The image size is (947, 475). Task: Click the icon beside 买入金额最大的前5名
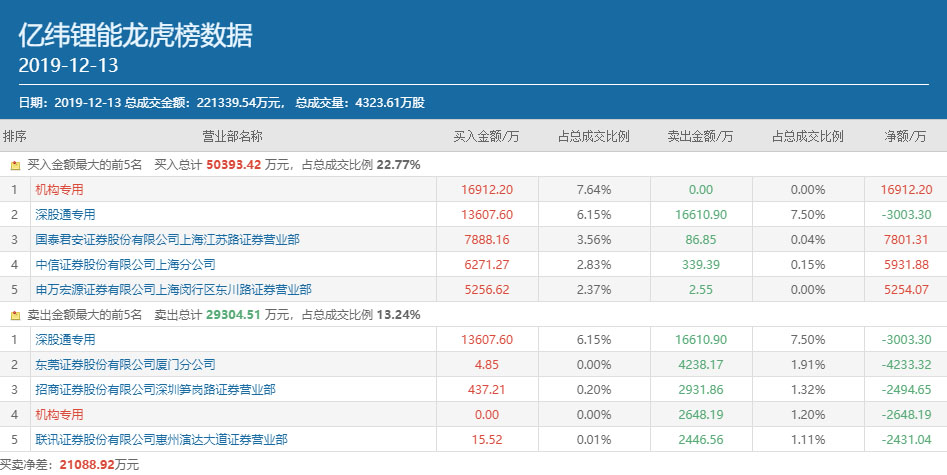coord(15,165)
